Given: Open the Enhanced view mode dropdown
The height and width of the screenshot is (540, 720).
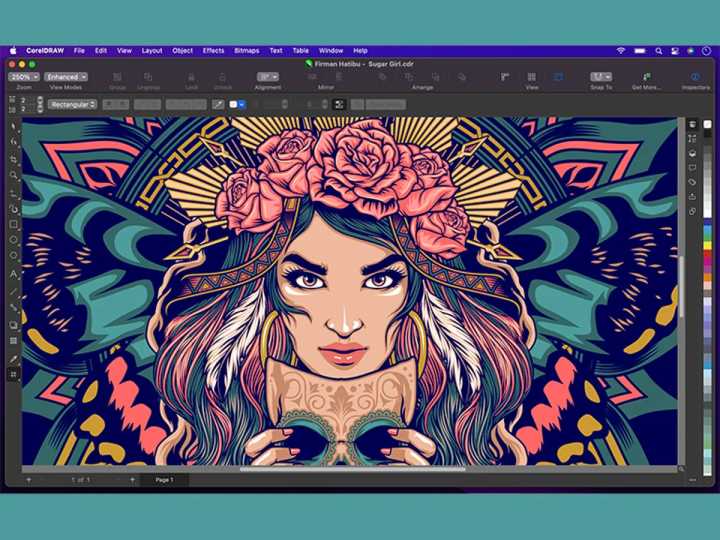Looking at the screenshot, I should [66, 77].
